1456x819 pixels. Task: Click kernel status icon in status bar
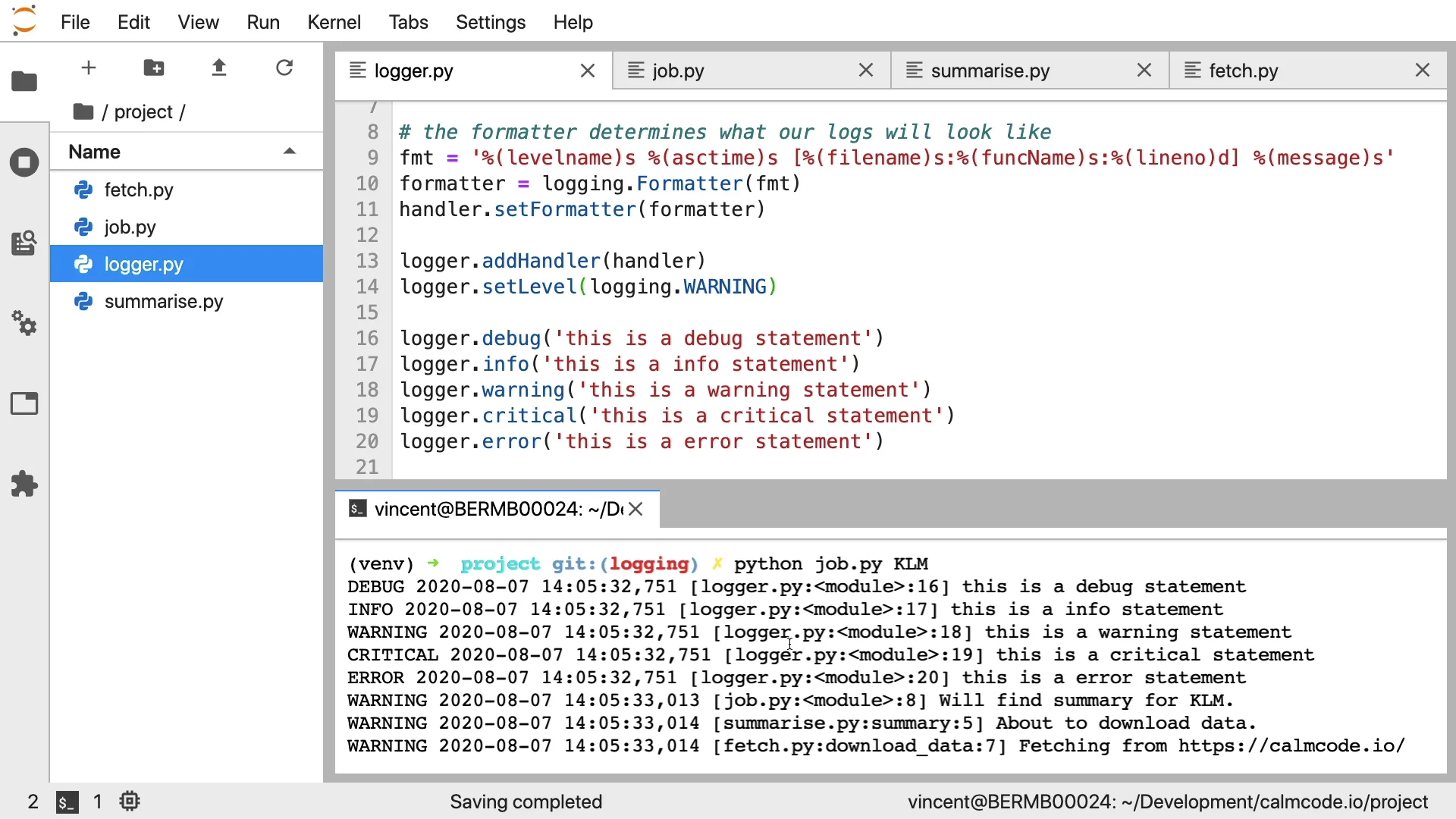tap(130, 802)
